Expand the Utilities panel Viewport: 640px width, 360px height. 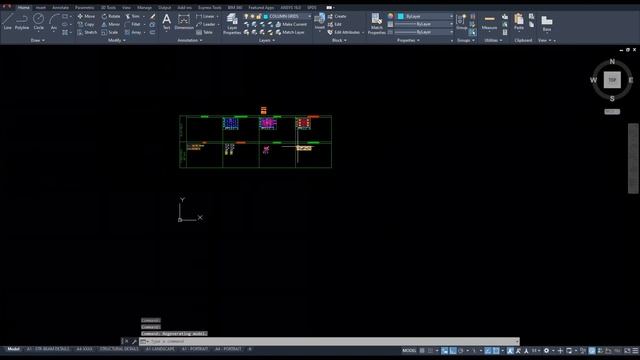[x=493, y=40]
